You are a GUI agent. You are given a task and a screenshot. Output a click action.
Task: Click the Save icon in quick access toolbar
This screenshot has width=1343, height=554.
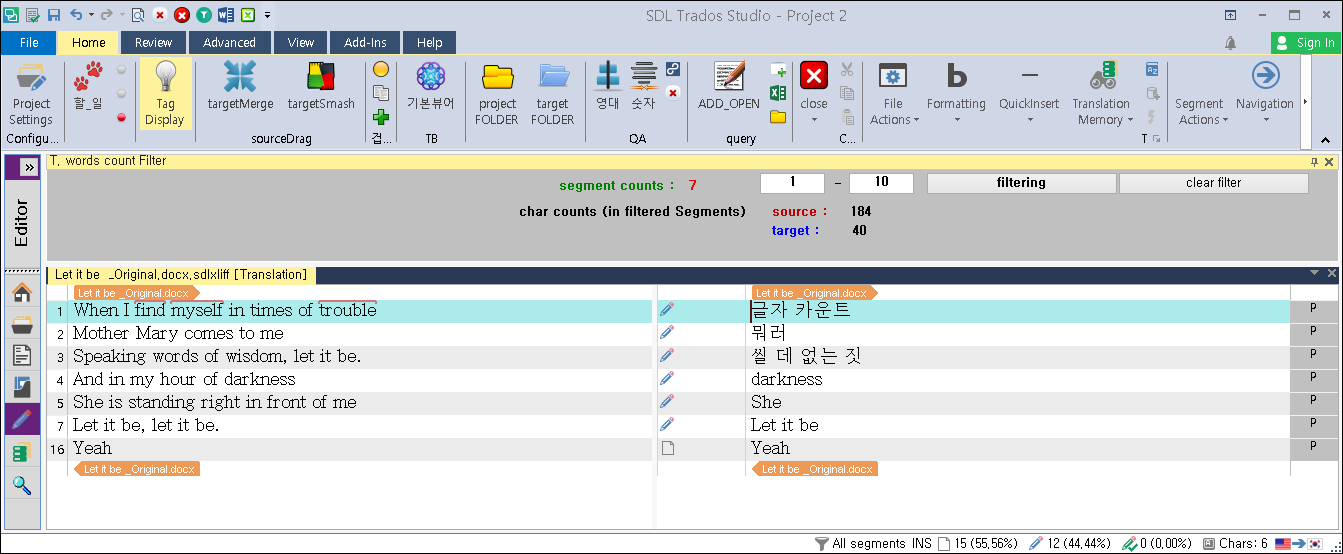click(54, 15)
